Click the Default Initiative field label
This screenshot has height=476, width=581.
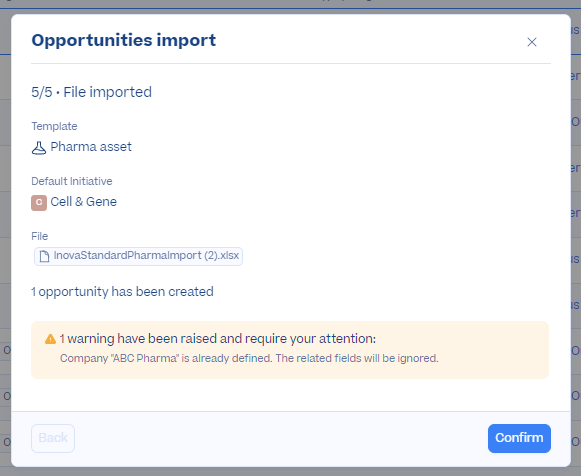[x=72, y=181]
